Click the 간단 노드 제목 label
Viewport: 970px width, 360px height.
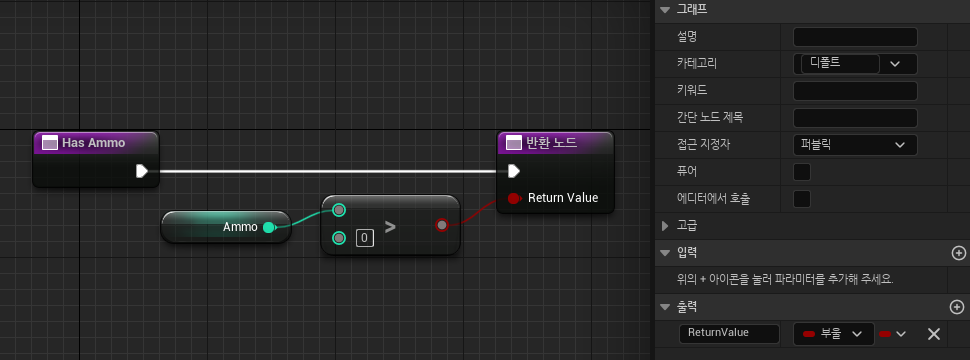(x=710, y=118)
